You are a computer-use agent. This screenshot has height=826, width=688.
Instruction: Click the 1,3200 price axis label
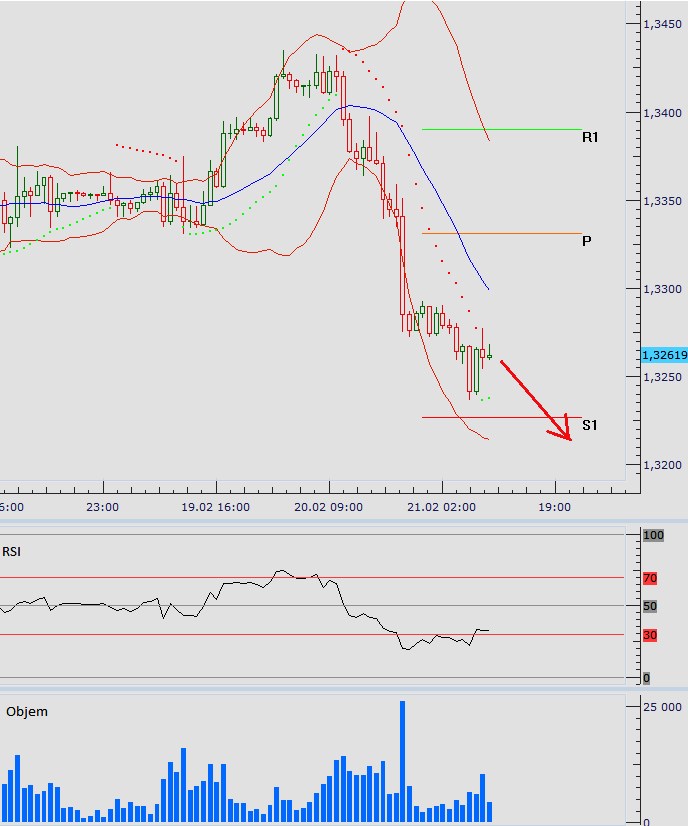point(662,465)
